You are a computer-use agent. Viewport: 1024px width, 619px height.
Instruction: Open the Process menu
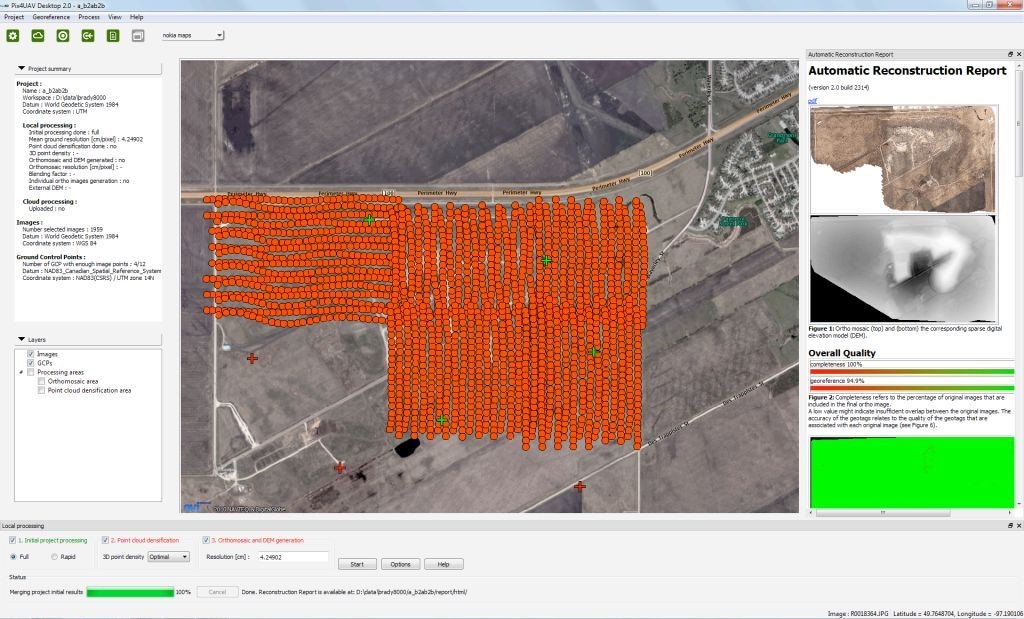pos(89,17)
